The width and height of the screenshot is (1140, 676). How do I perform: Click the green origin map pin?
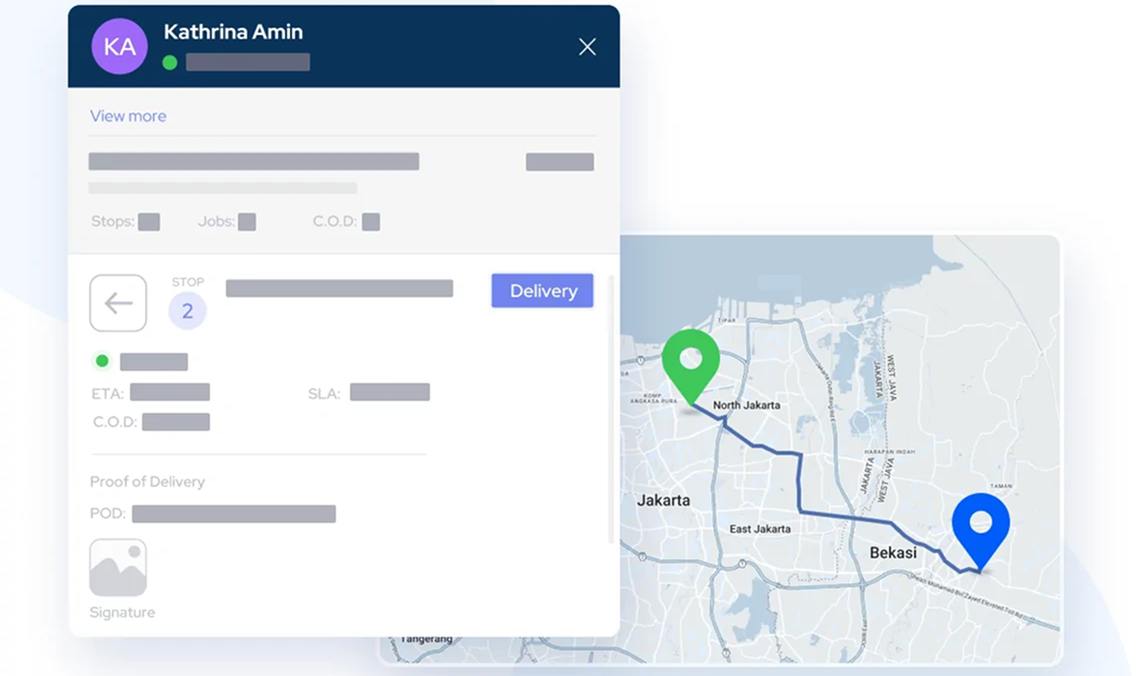coord(691,366)
